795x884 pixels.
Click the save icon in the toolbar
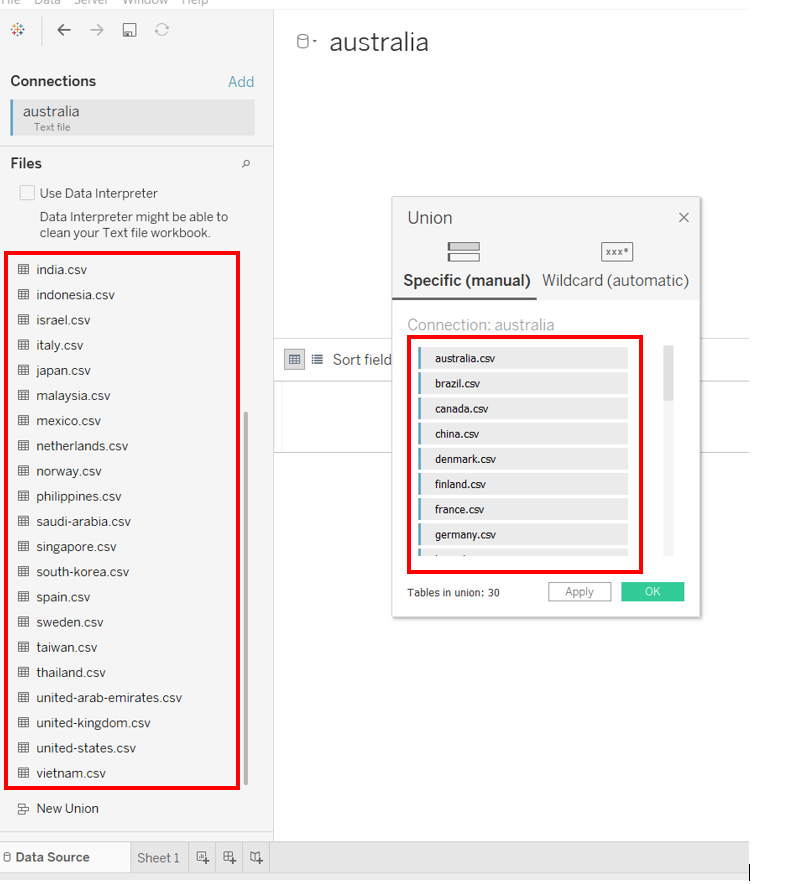129,30
